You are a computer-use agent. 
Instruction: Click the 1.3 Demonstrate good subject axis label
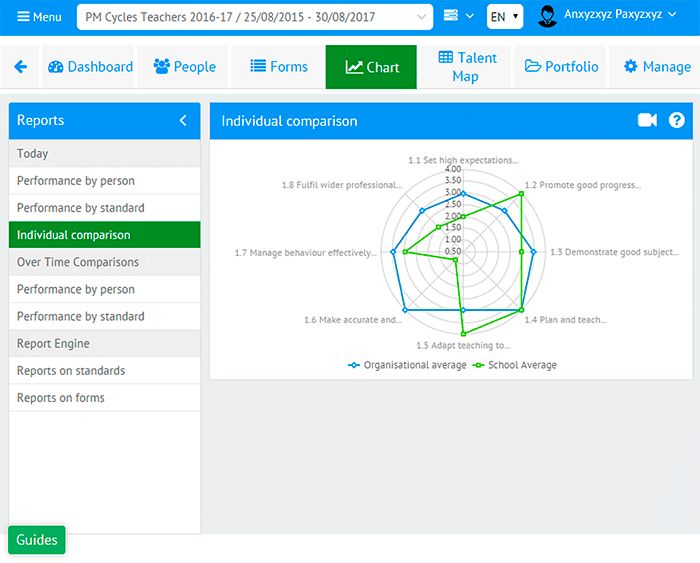pos(615,252)
